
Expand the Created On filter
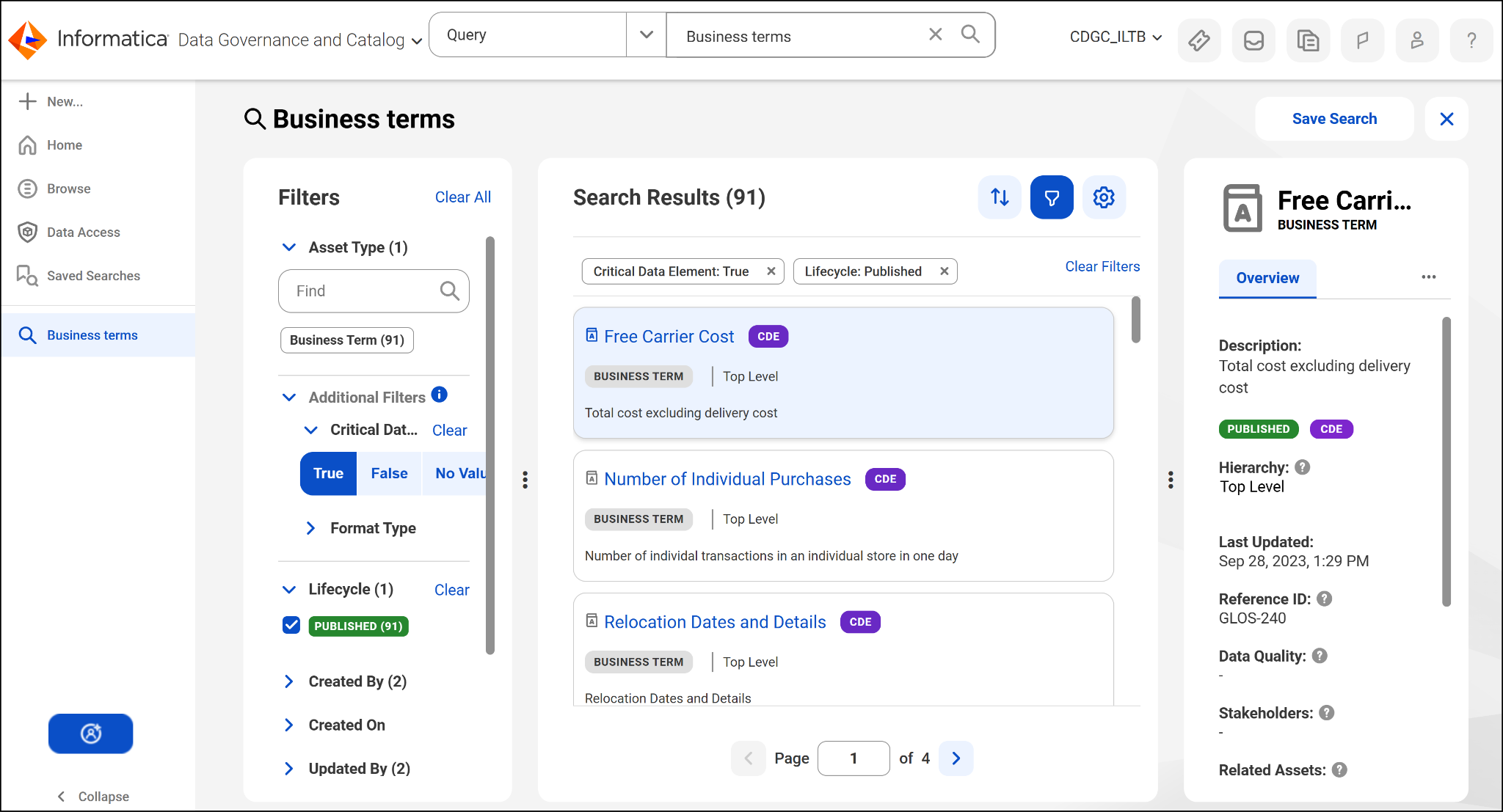click(x=289, y=725)
